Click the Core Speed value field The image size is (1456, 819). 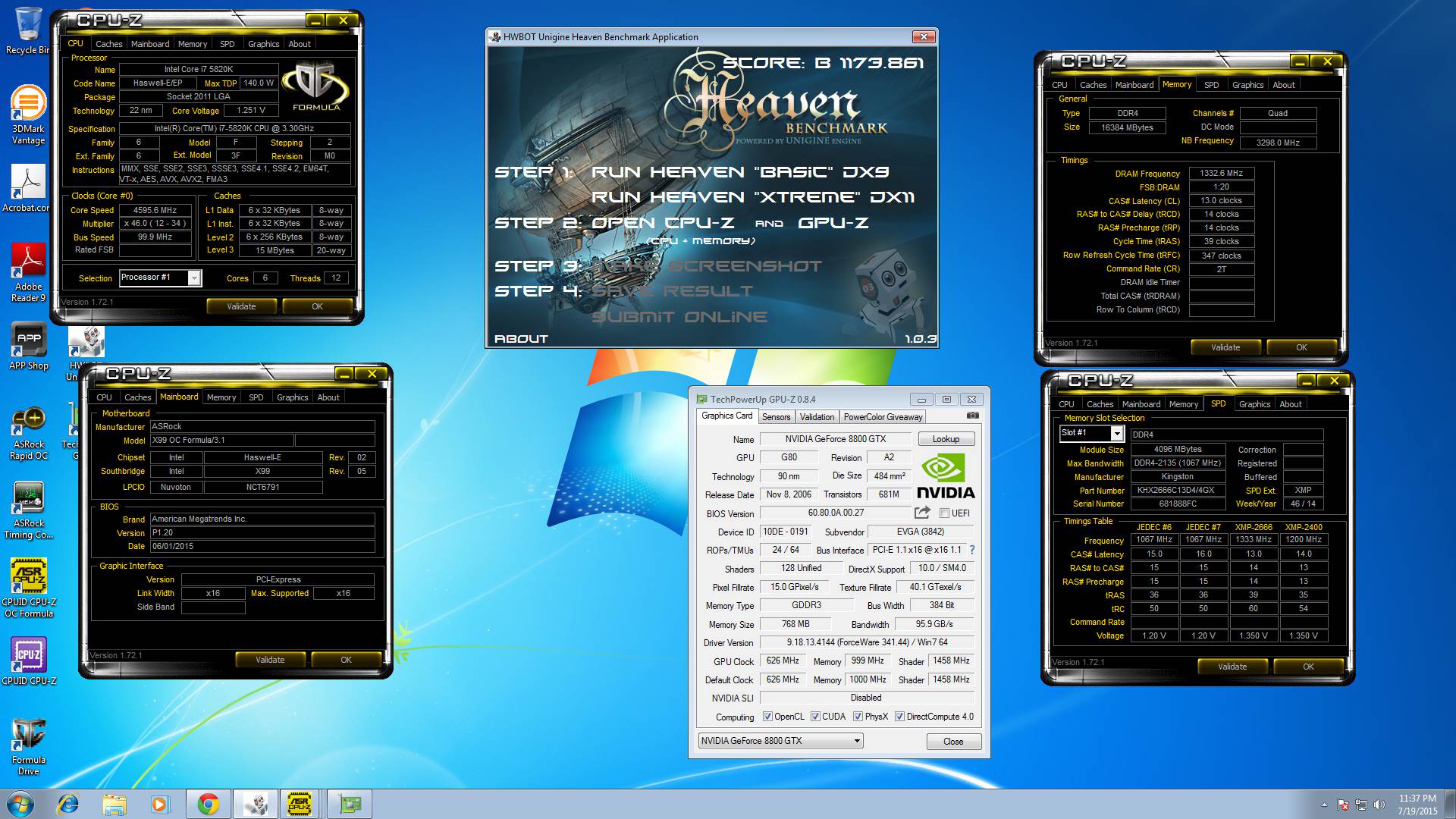[155, 210]
